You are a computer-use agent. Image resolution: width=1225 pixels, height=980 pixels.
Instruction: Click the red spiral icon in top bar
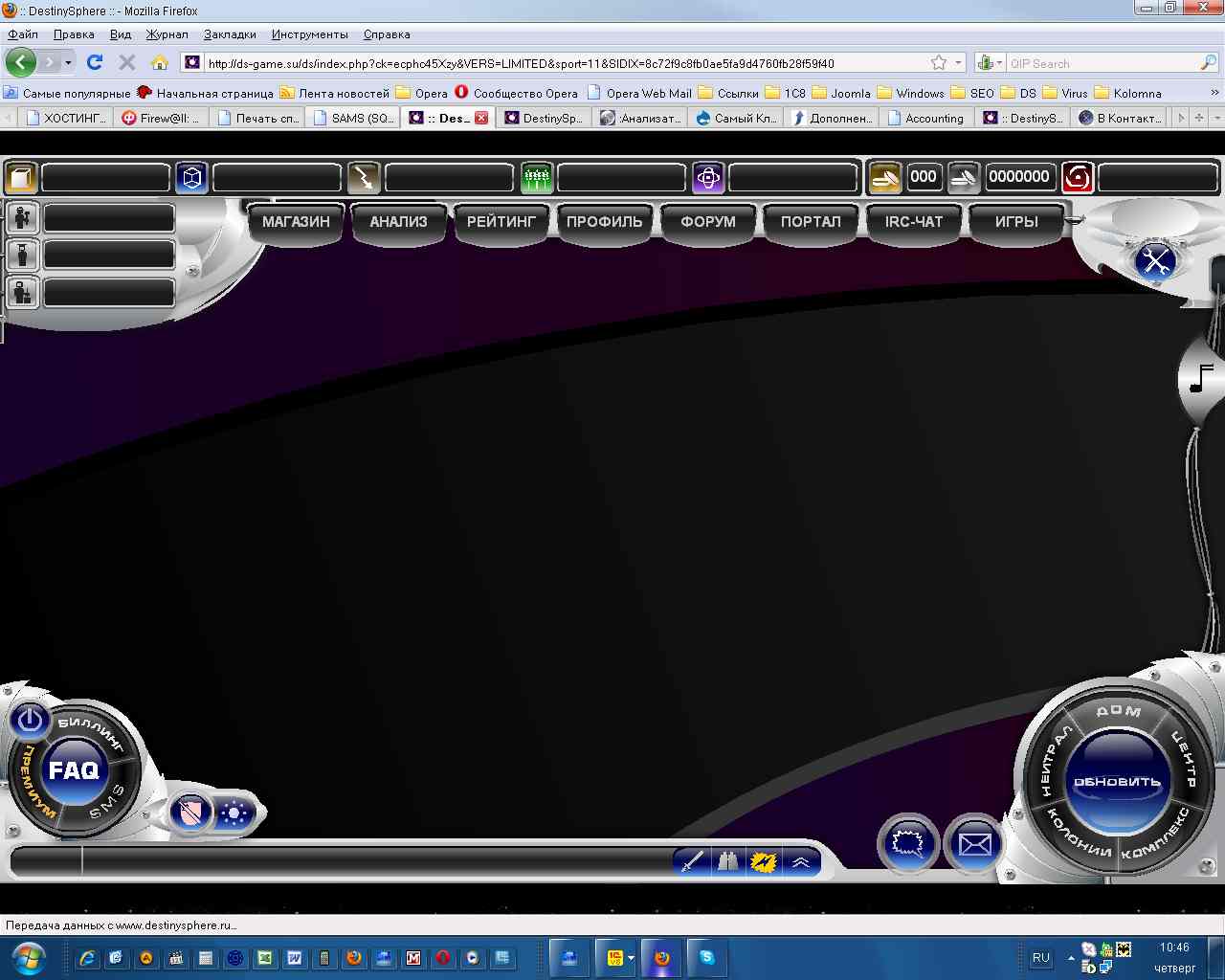pyautogui.click(x=1078, y=177)
